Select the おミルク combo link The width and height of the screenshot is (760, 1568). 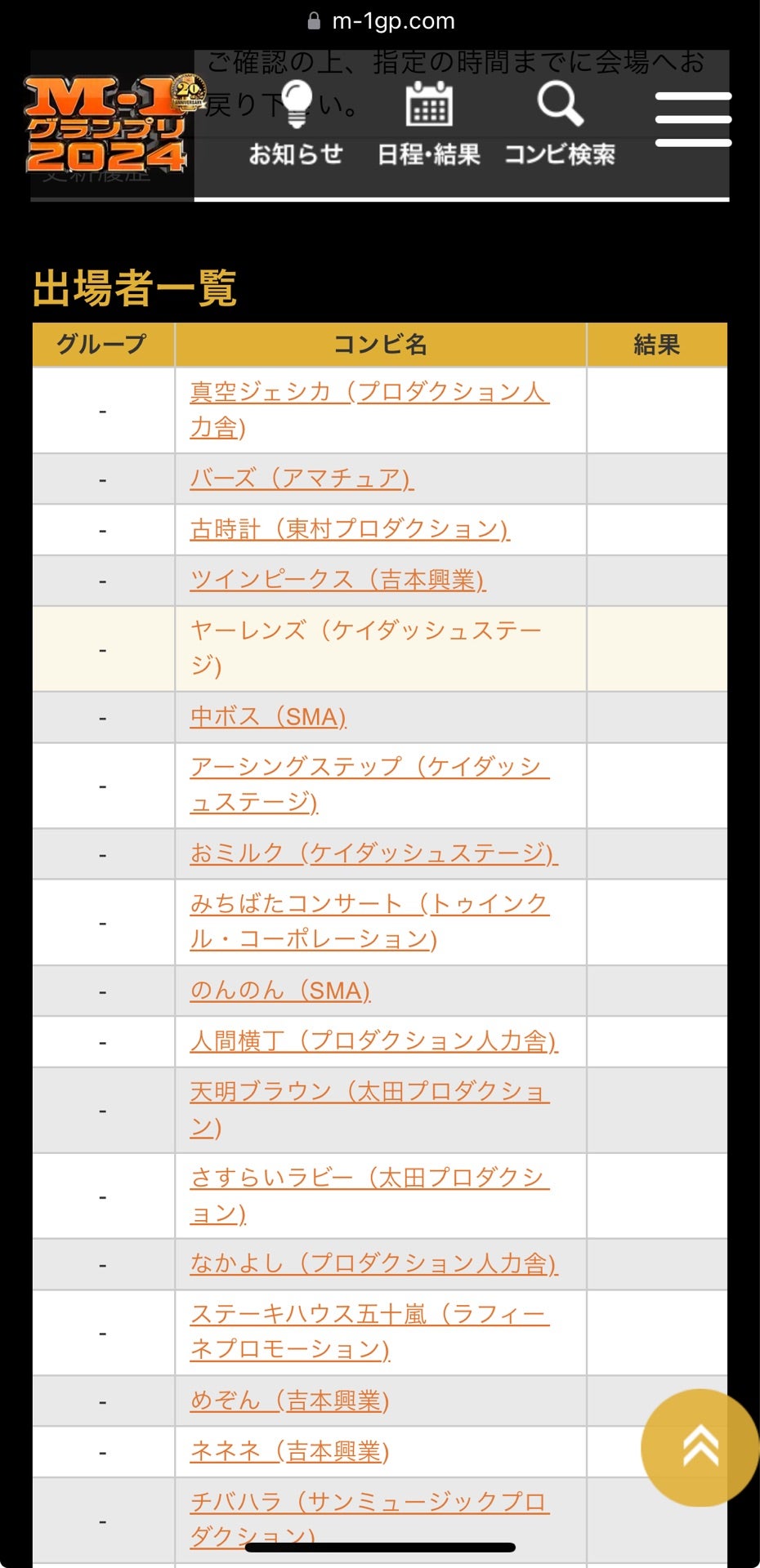373,853
